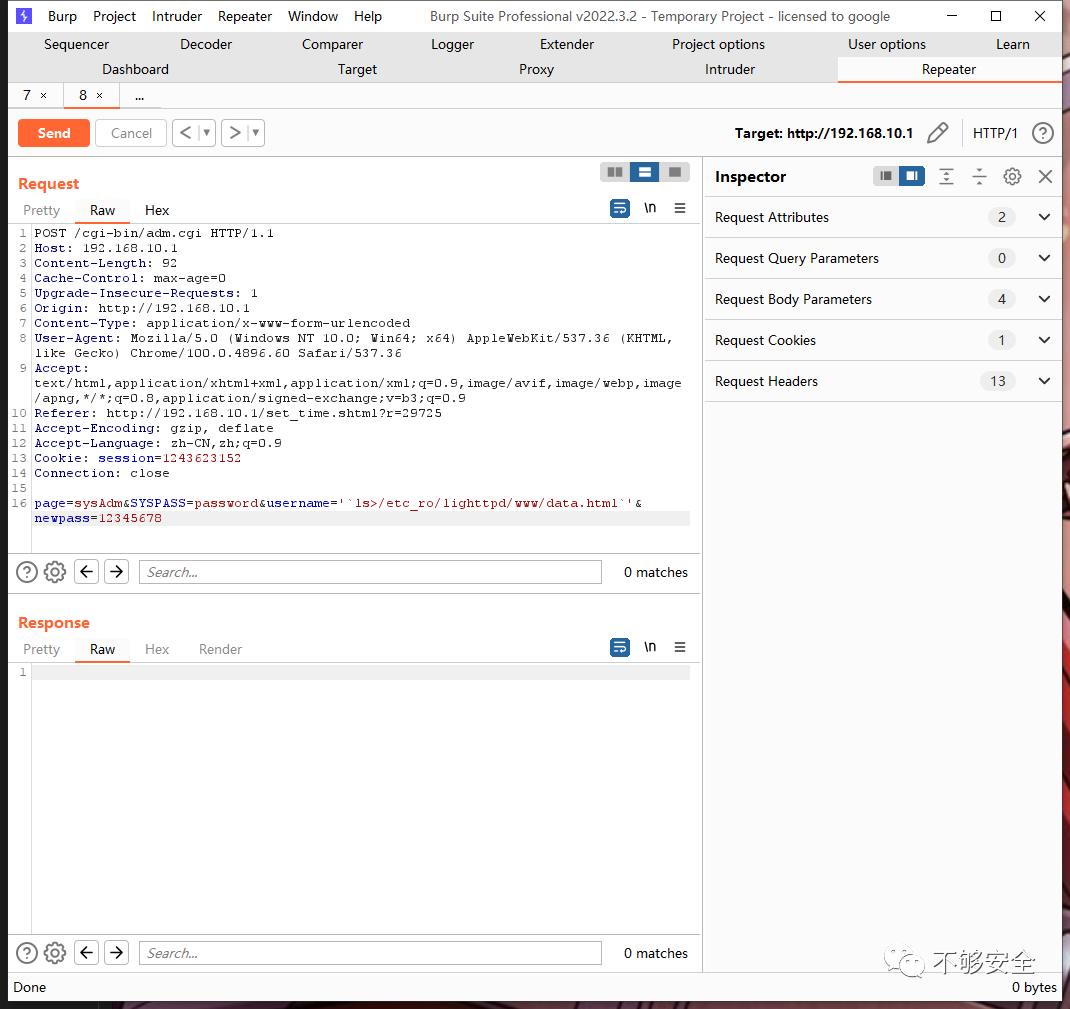
Task: Toggle word wrap in Request editor
Action: click(620, 208)
